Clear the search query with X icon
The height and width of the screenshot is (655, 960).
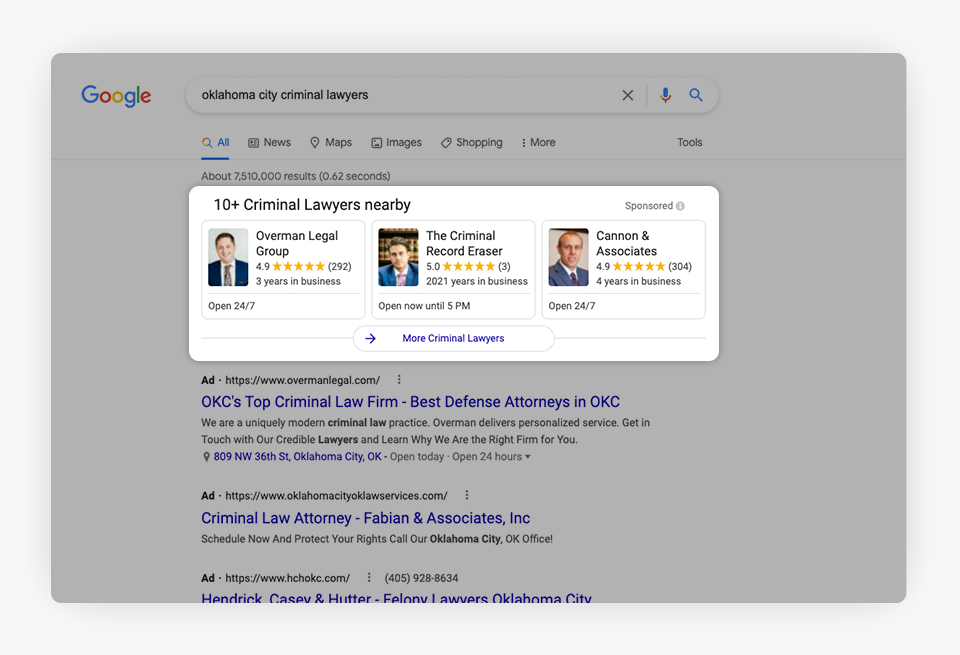(x=628, y=96)
